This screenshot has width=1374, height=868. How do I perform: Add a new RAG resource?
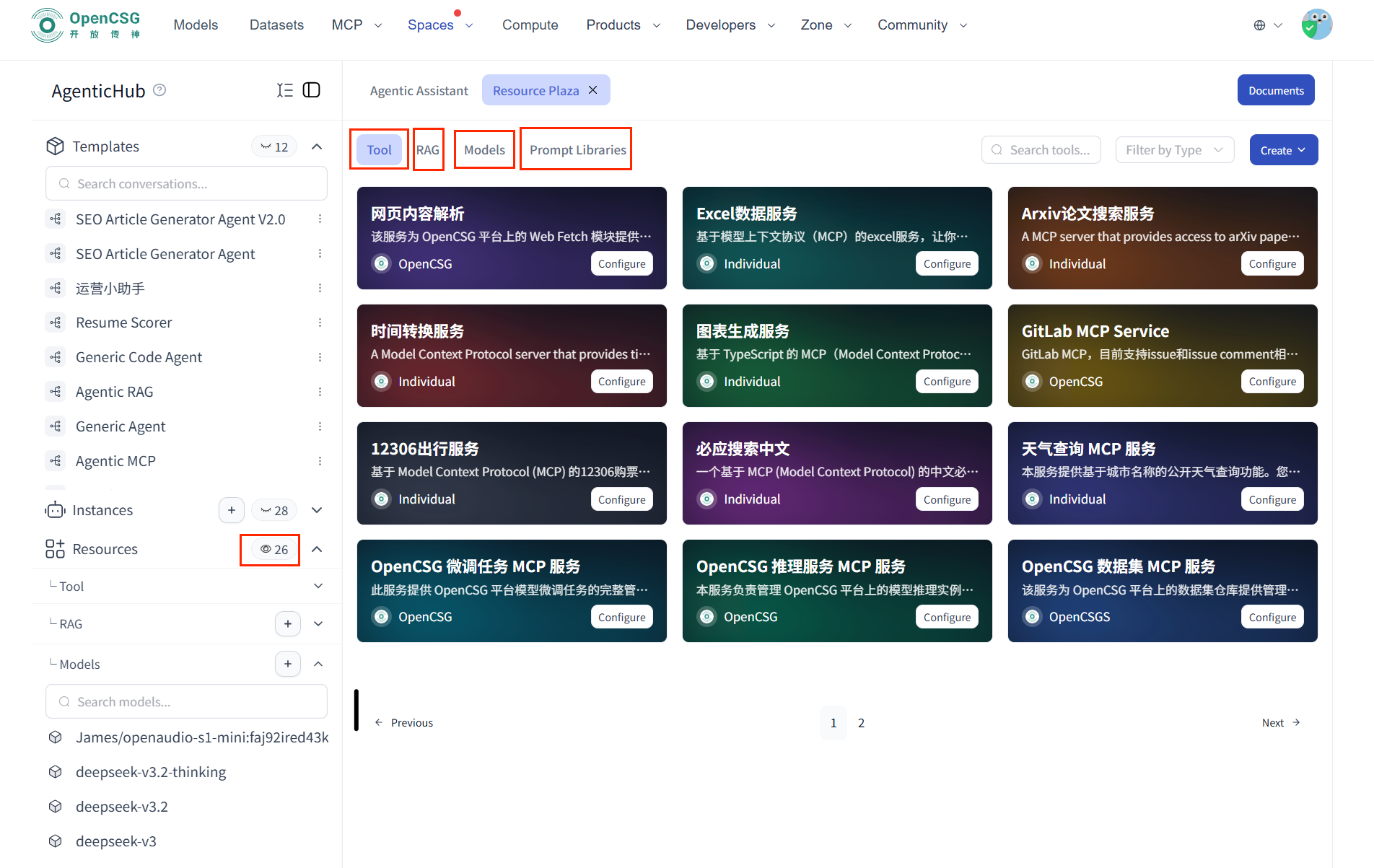288,623
